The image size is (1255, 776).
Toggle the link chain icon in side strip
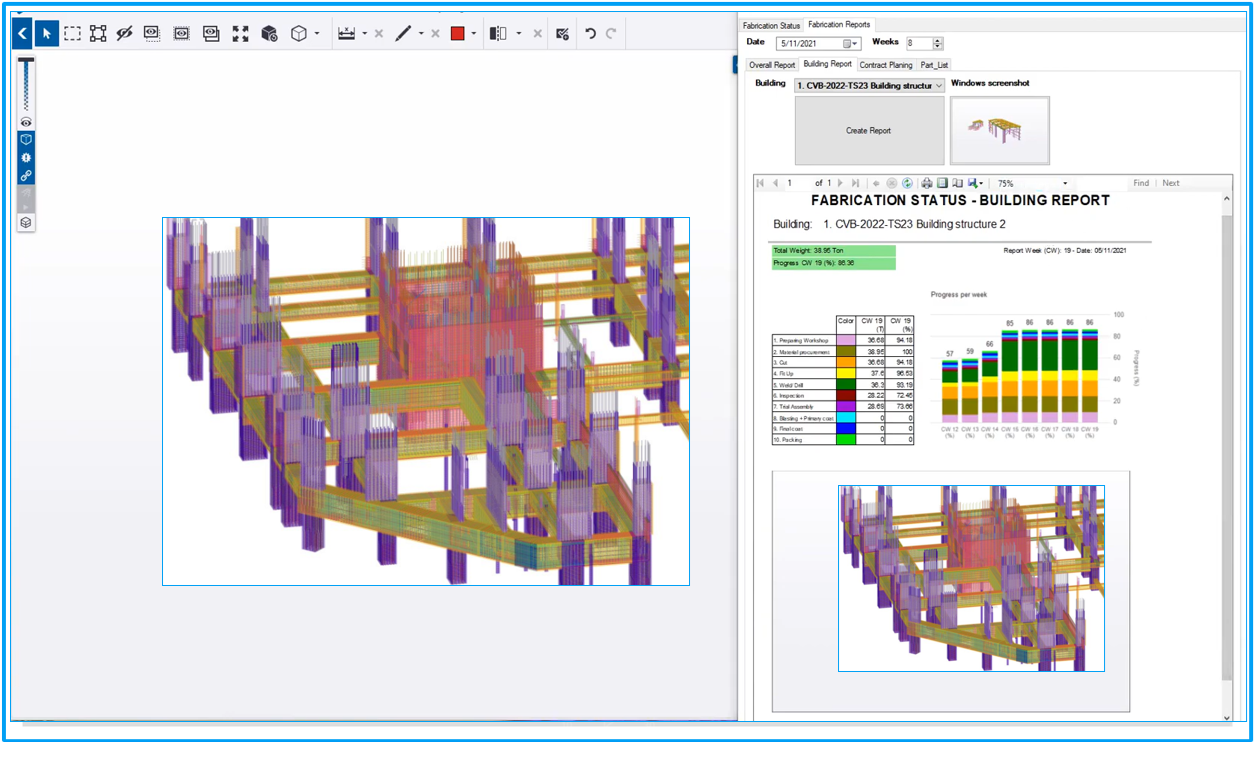point(26,176)
